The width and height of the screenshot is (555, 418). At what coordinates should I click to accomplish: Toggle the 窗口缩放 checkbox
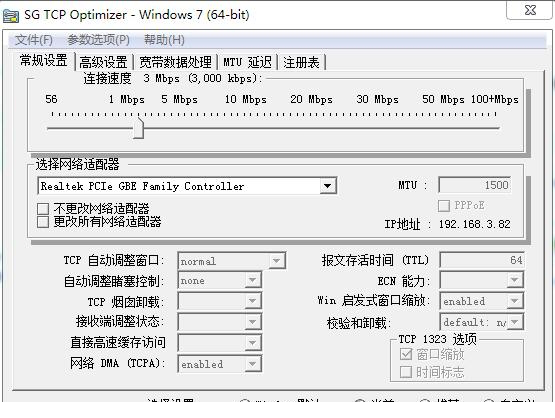[x=406, y=354]
